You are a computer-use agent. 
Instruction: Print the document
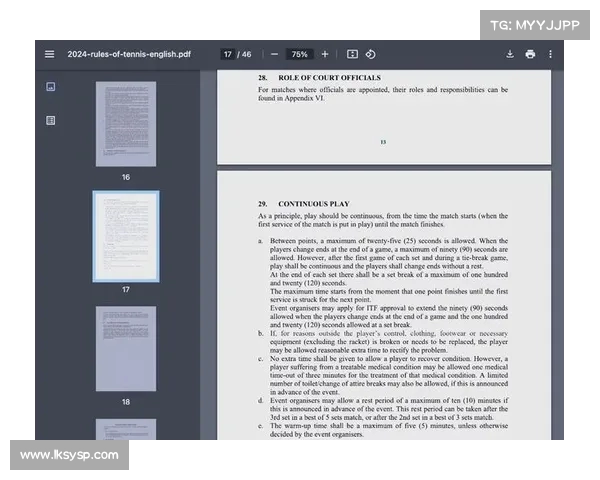click(x=530, y=54)
